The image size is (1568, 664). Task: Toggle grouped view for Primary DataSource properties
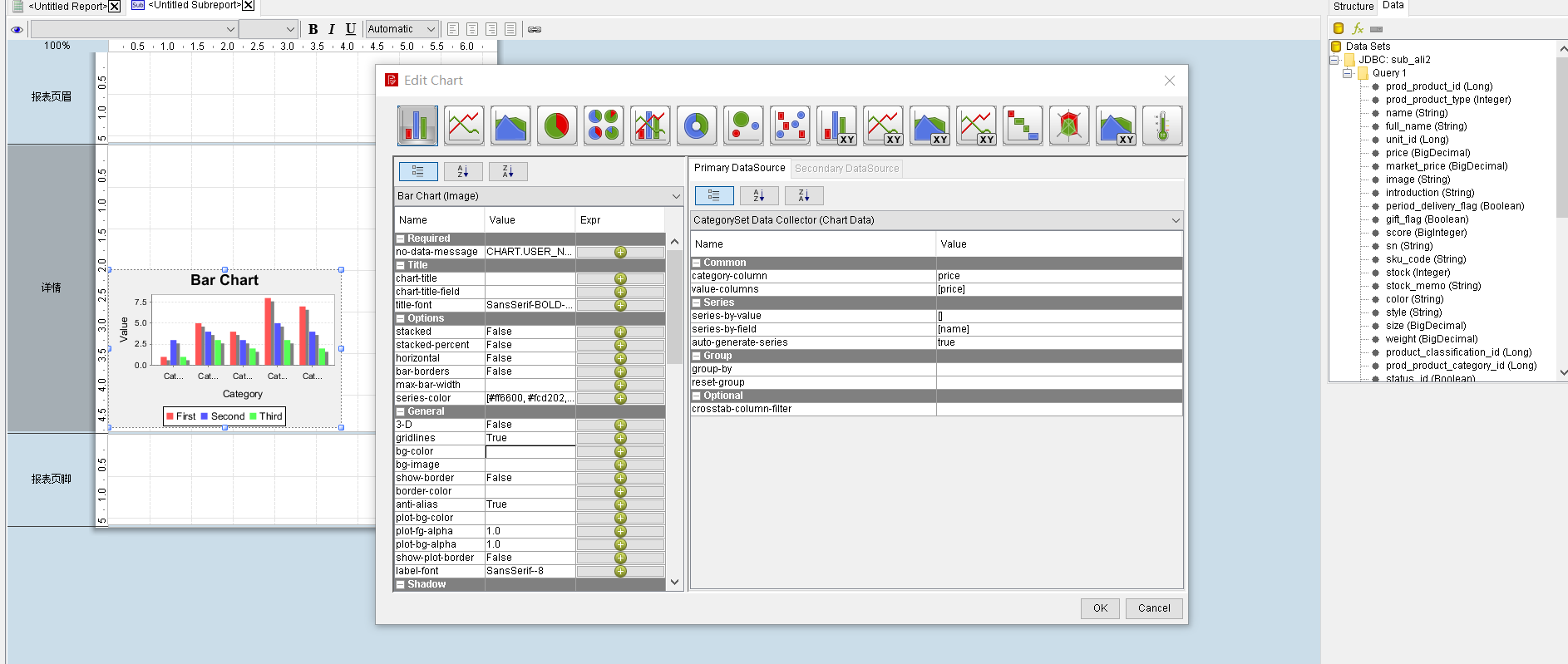[714, 195]
